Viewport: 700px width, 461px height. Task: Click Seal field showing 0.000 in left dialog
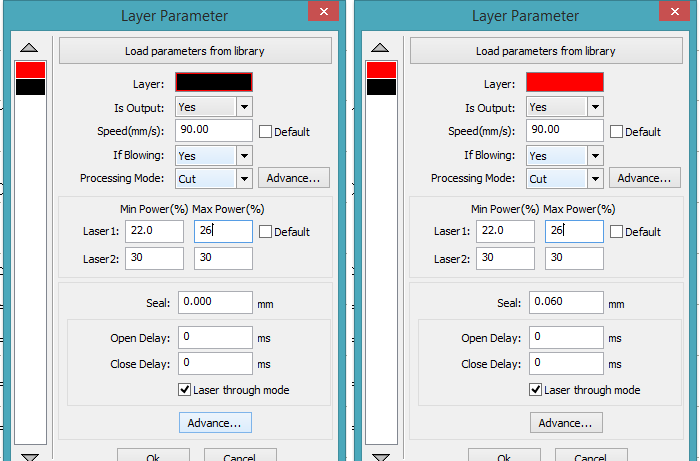pos(215,302)
